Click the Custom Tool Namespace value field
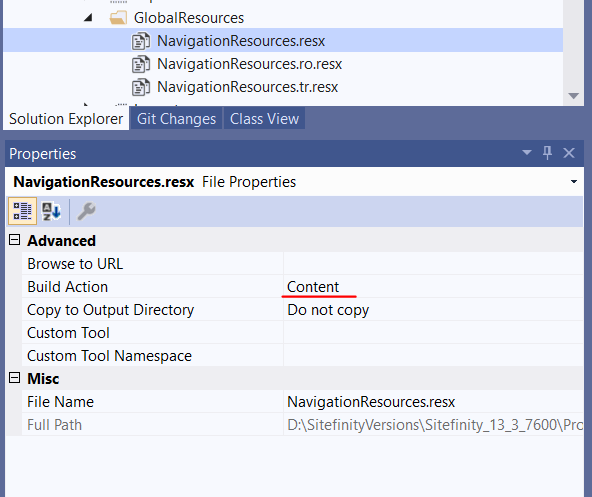This screenshot has height=497, width=592. coord(433,356)
